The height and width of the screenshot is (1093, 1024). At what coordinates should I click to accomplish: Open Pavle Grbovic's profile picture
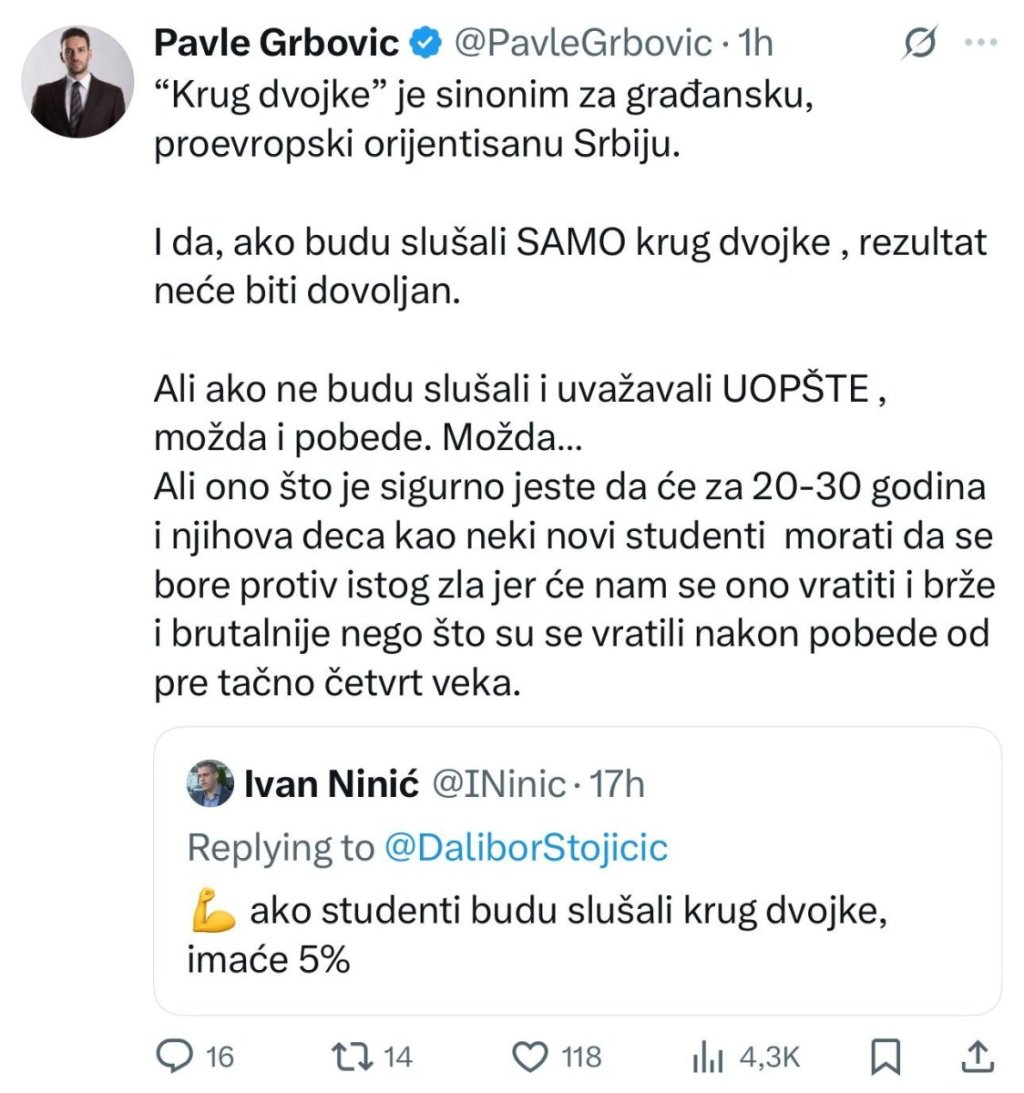tap(76, 82)
